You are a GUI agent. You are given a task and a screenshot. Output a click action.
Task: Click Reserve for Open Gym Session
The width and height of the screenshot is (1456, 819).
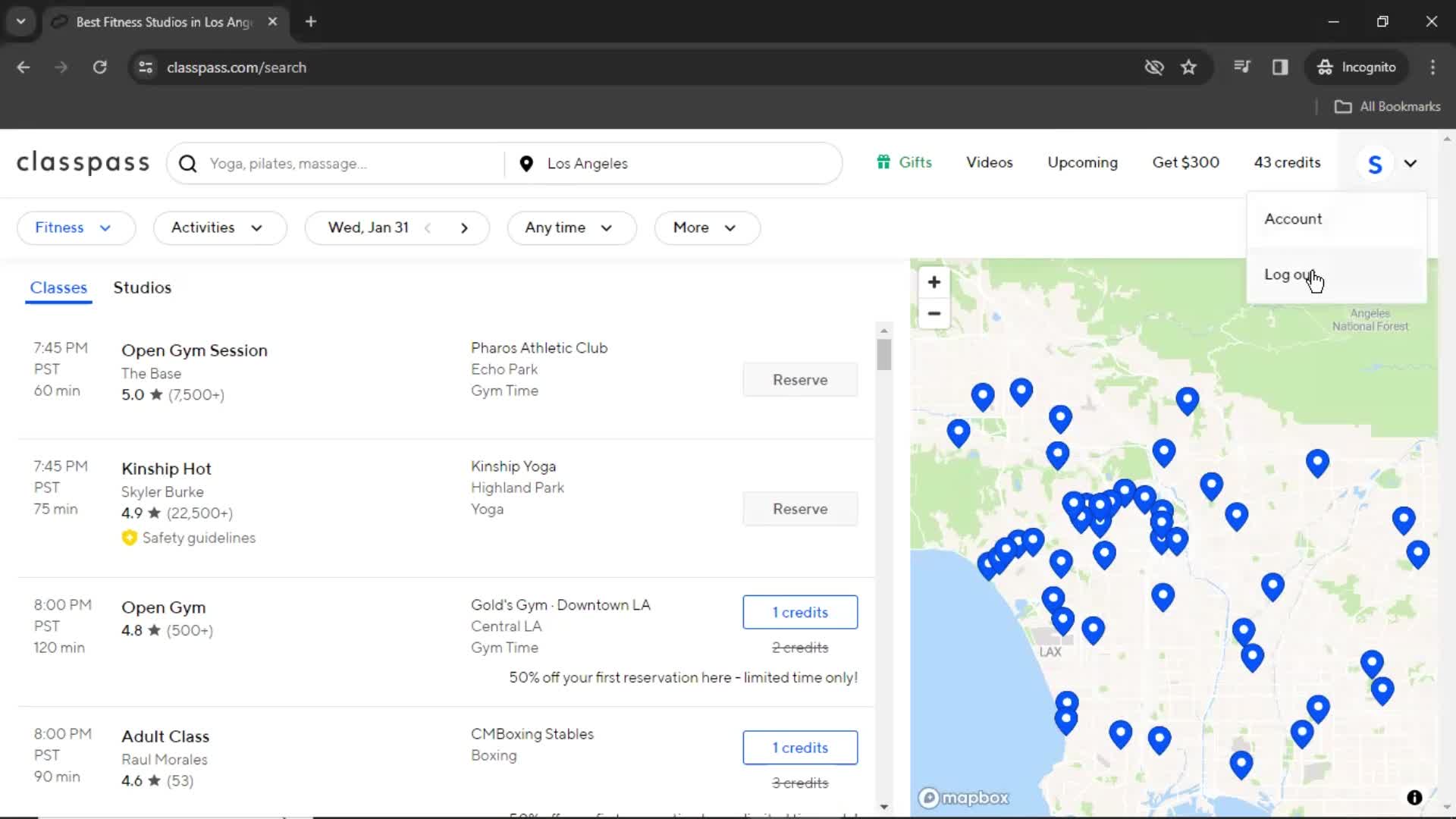pyautogui.click(x=800, y=379)
